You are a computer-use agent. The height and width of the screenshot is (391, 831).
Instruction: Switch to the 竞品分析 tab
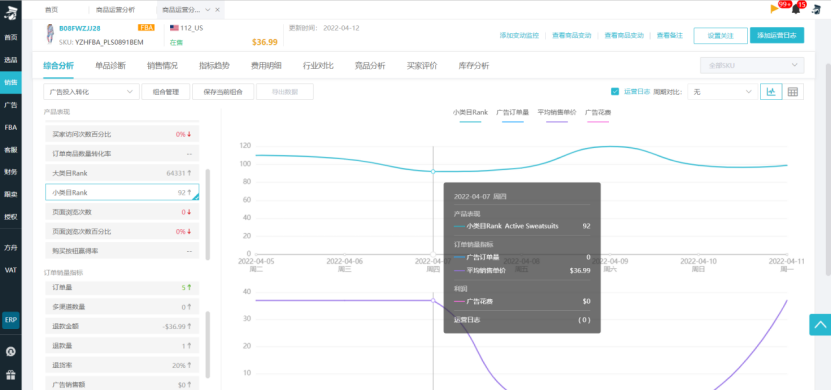coord(370,66)
